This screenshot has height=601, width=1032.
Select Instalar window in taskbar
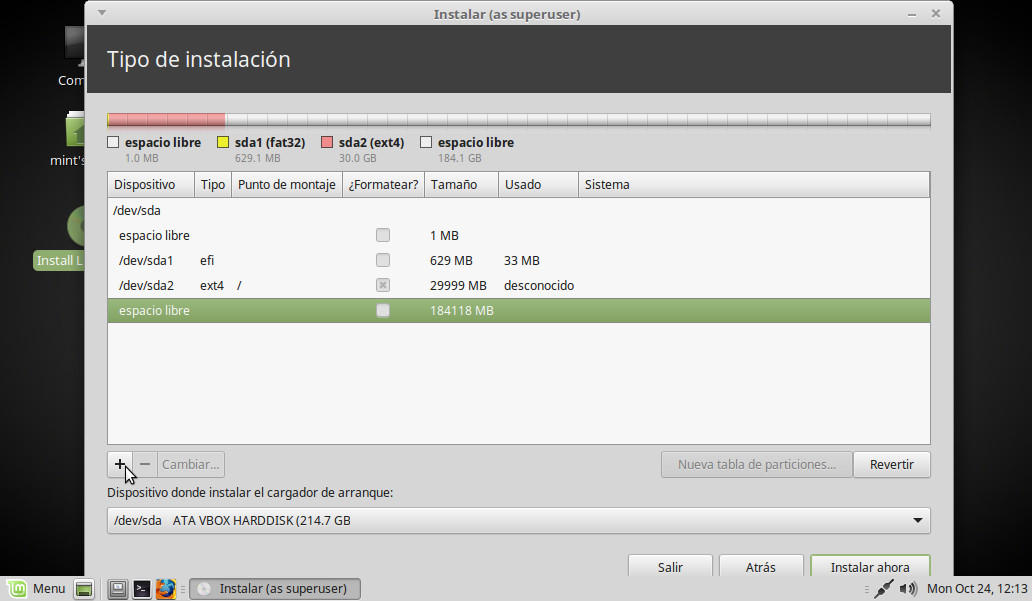[275, 589]
